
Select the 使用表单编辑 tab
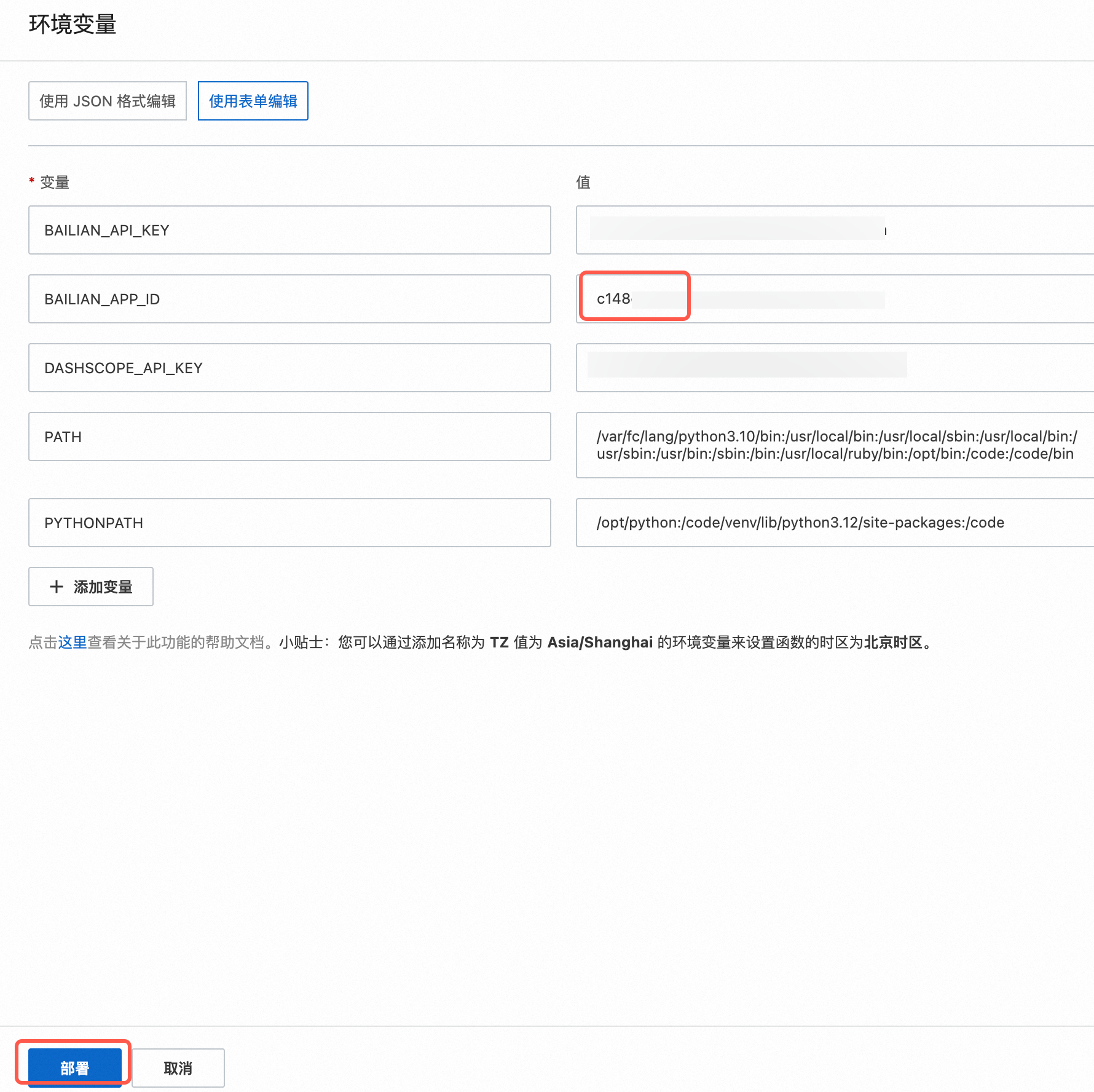pyautogui.click(x=253, y=101)
